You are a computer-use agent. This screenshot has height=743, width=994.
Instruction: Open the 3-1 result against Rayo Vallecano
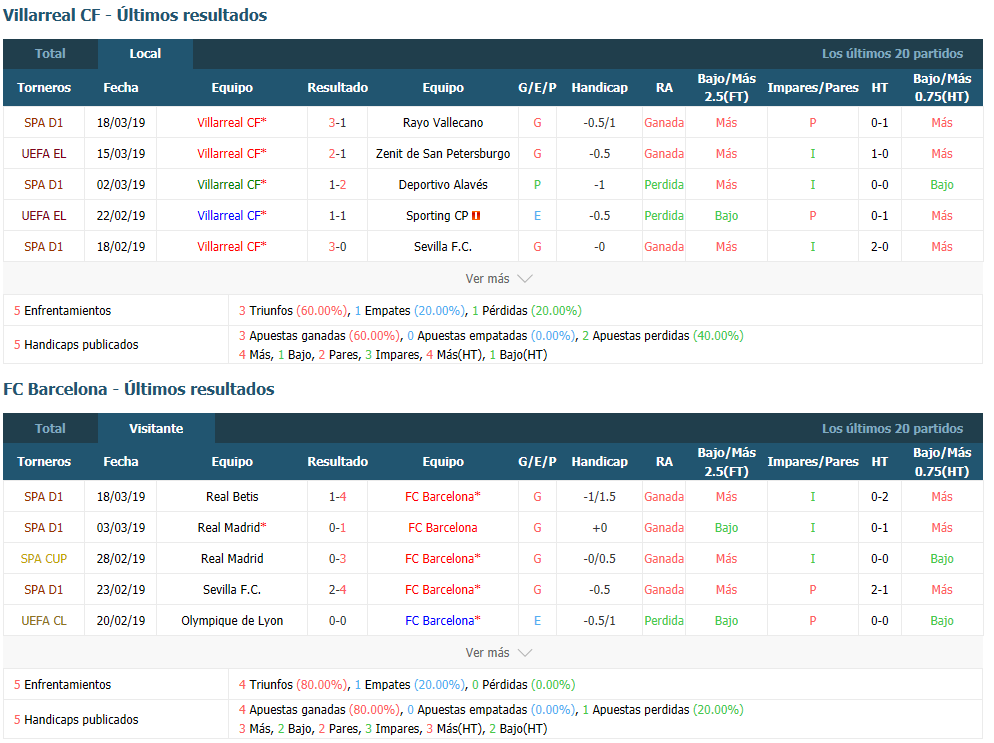[337, 122]
